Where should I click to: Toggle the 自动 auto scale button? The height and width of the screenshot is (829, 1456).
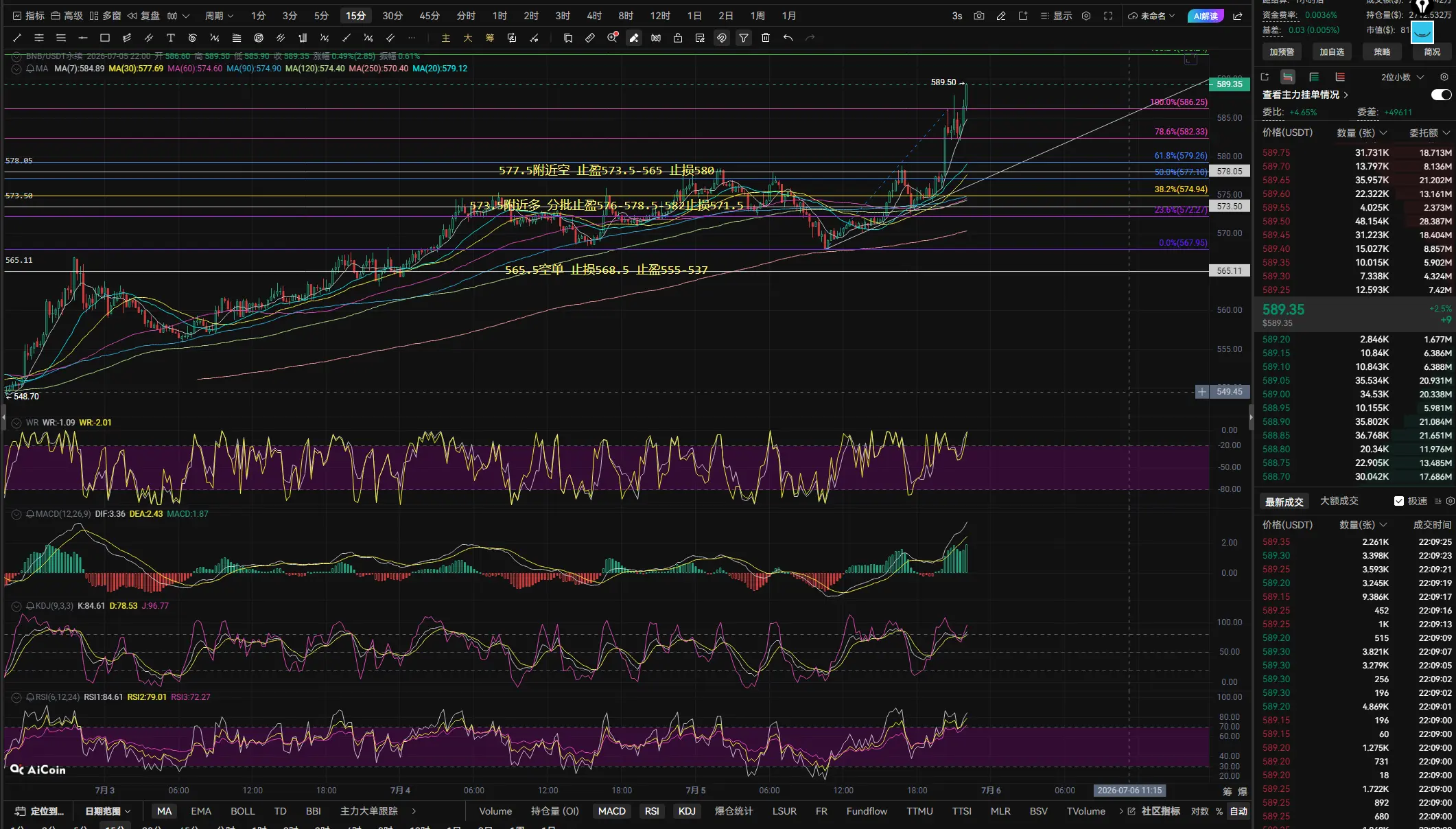coord(1238,811)
